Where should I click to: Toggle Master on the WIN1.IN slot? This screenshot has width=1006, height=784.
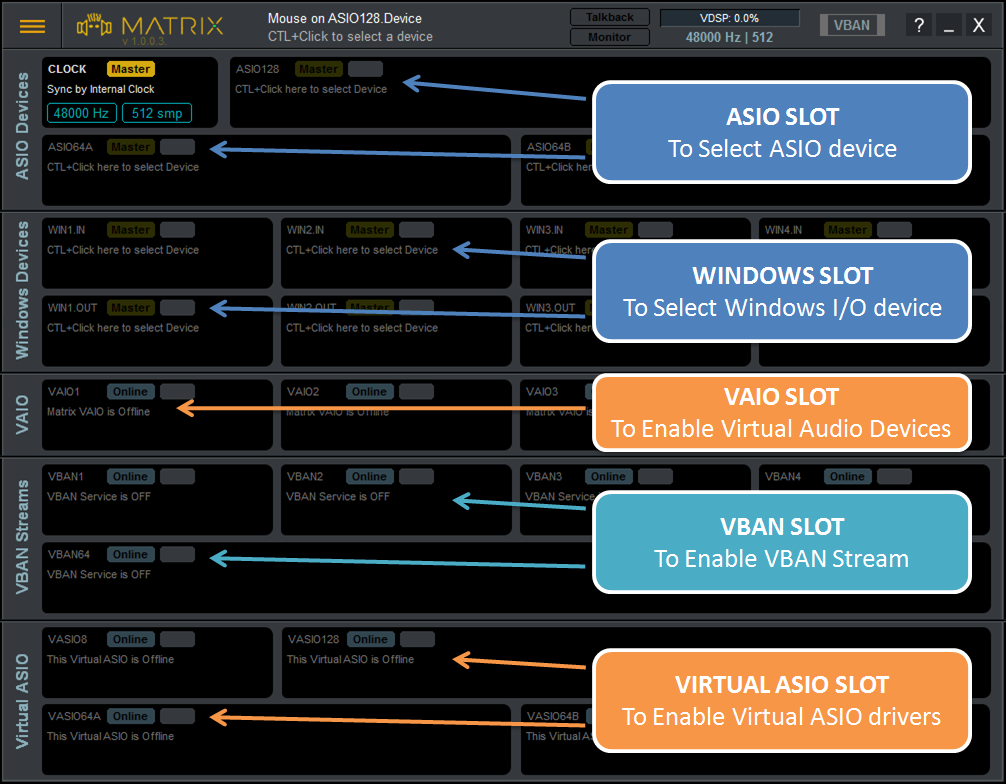131,230
